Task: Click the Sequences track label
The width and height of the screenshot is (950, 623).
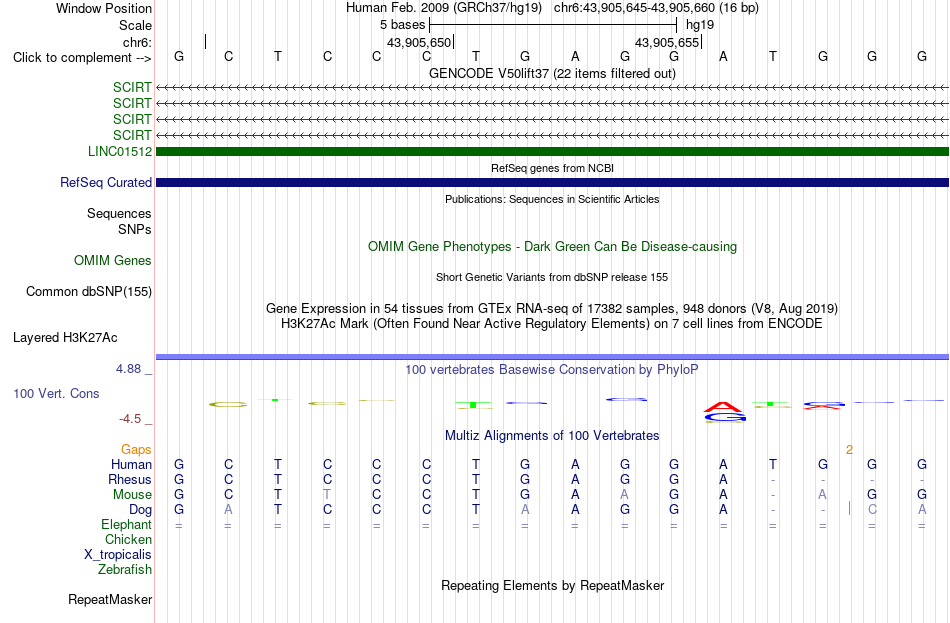Action: pyautogui.click(x=119, y=213)
